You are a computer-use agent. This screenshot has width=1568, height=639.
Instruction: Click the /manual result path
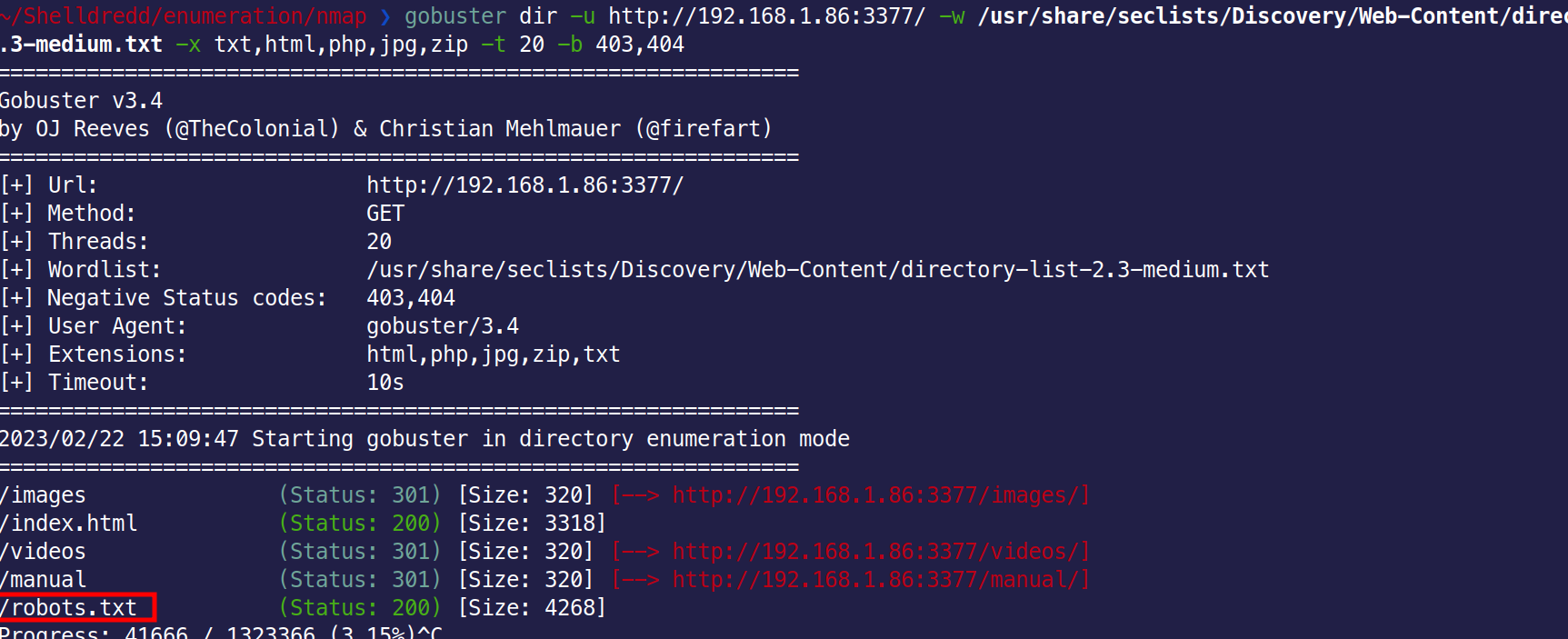click(44, 580)
